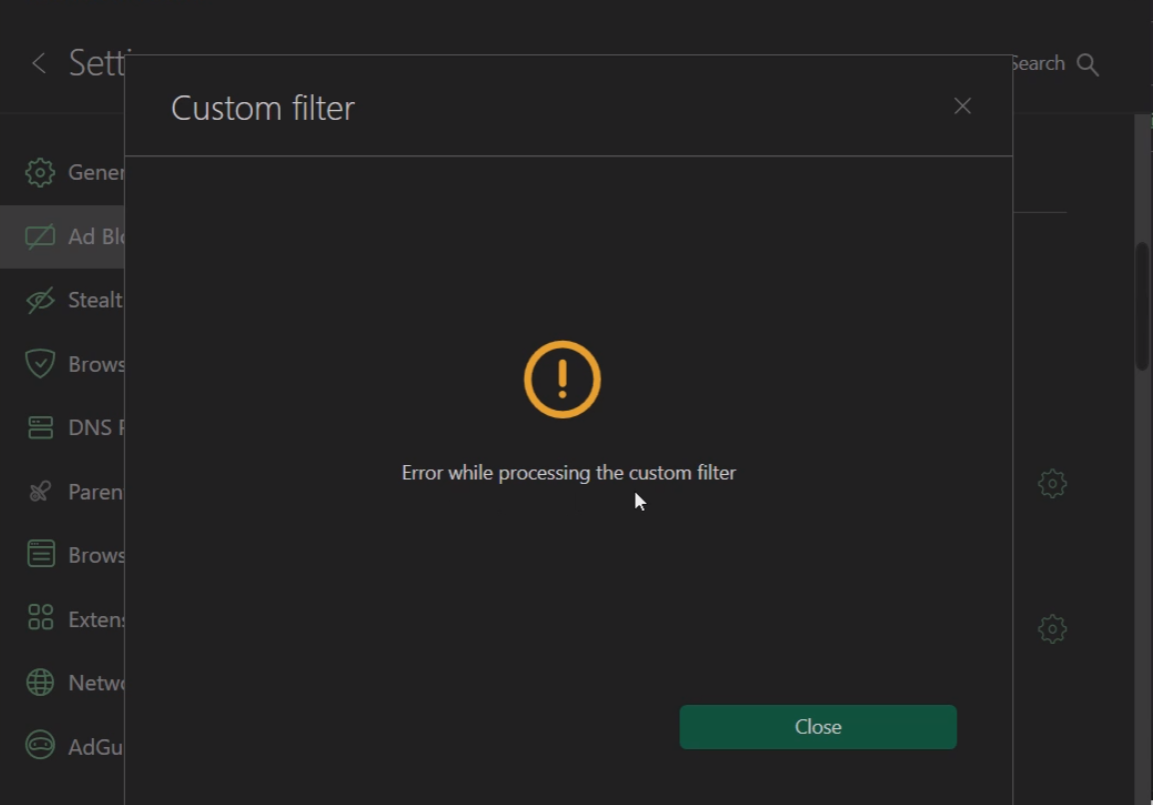Select DNS Protection server icon

click(x=40, y=427)
